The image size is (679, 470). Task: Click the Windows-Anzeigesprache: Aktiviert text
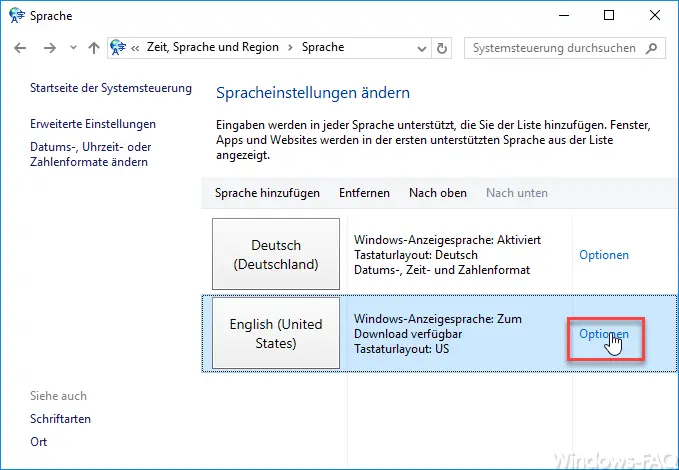click(447, 240)
